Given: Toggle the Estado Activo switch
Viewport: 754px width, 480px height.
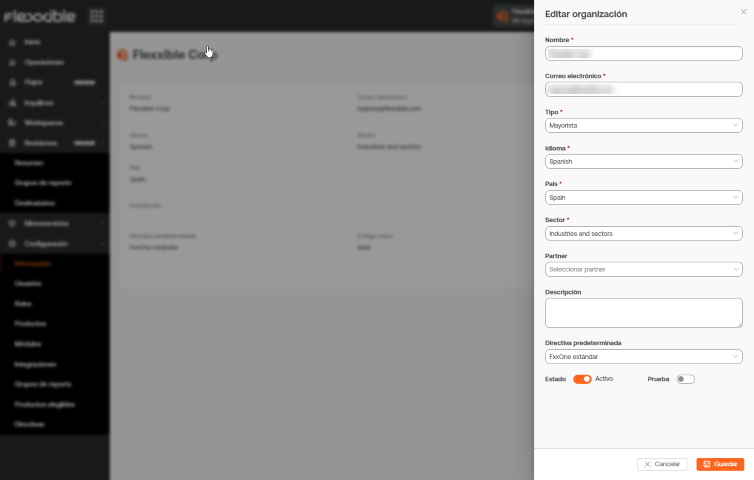Looking at the screenshot, I should pyautogui.click(x=582, y=379).
